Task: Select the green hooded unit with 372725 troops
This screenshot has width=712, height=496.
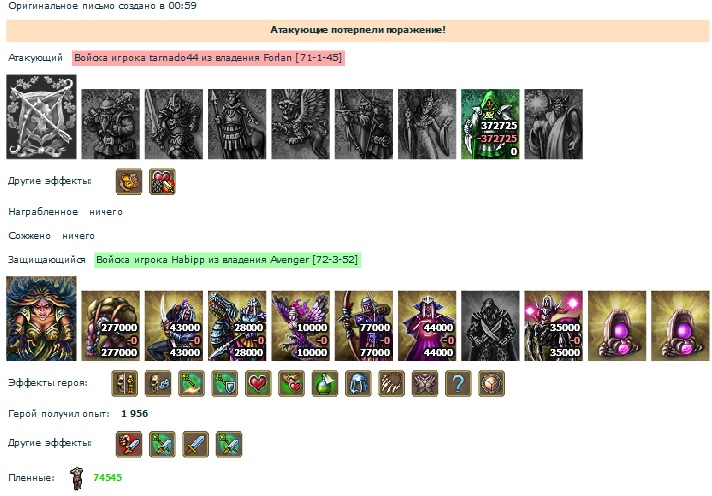Action: pos(490,124)
